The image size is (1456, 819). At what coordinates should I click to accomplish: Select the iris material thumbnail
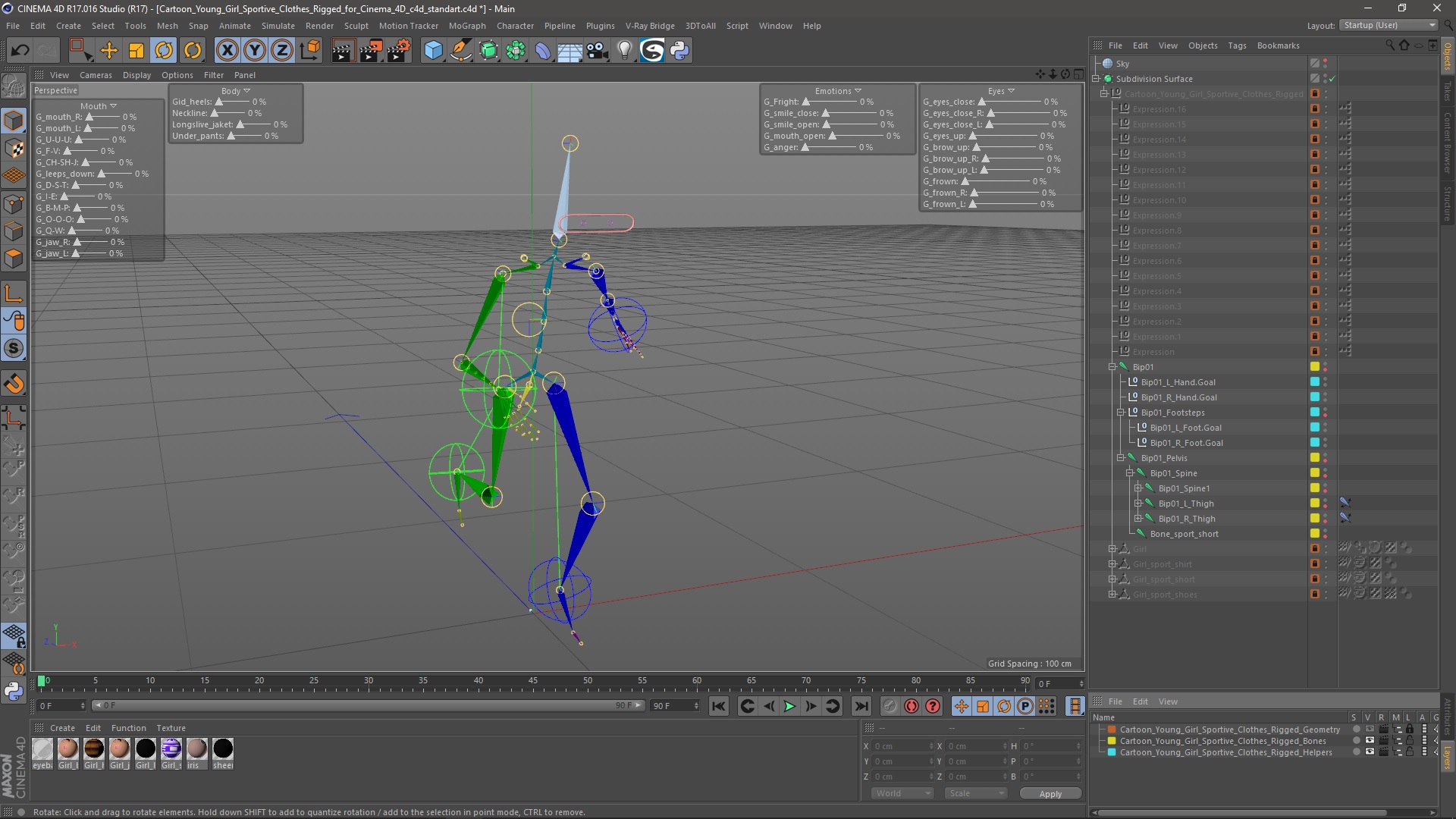pos(196,748)
